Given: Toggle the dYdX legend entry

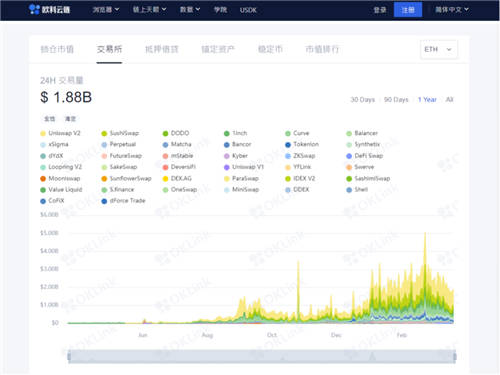Looking at the screenshot, I should pyautogui.click(x=52, y=156).
